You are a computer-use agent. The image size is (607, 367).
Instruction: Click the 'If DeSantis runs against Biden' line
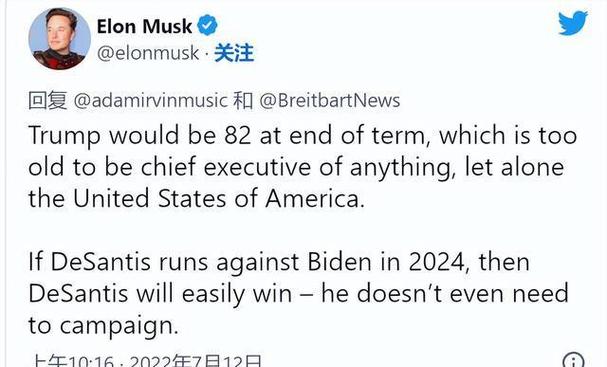tap(279, 262)
